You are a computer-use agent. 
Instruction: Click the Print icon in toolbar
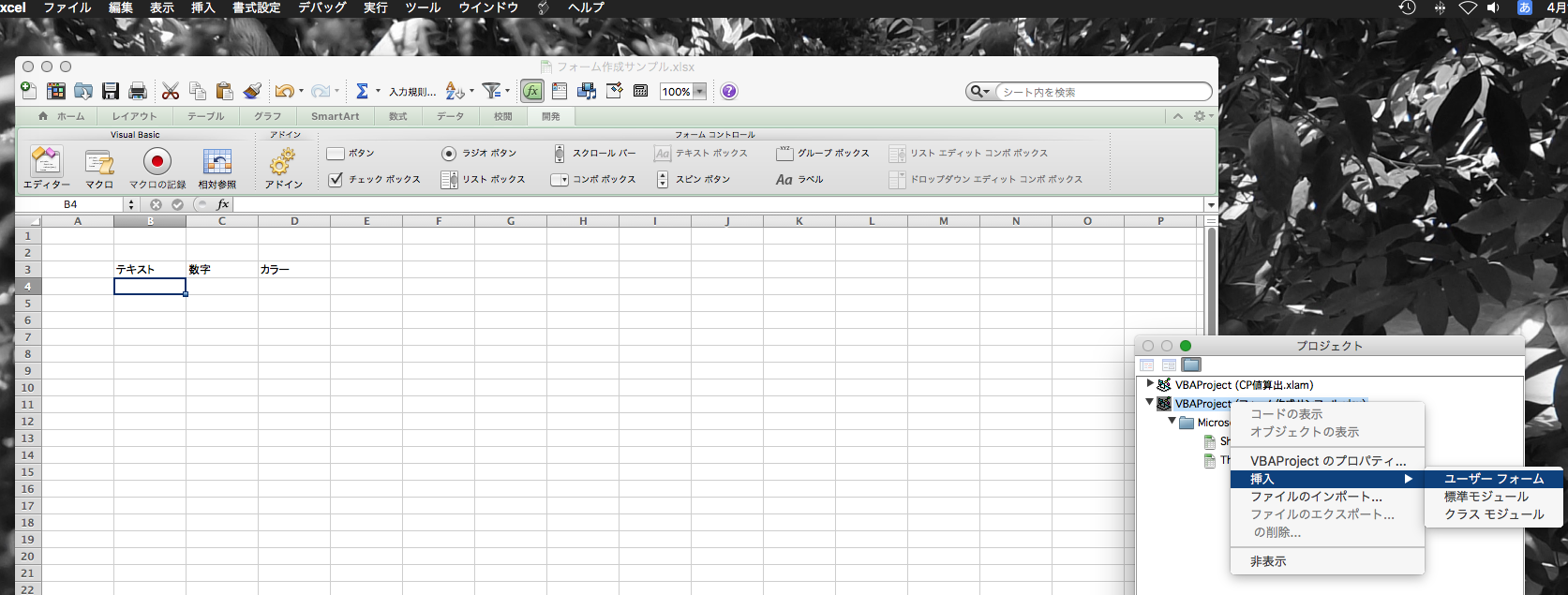click(138, 91)
